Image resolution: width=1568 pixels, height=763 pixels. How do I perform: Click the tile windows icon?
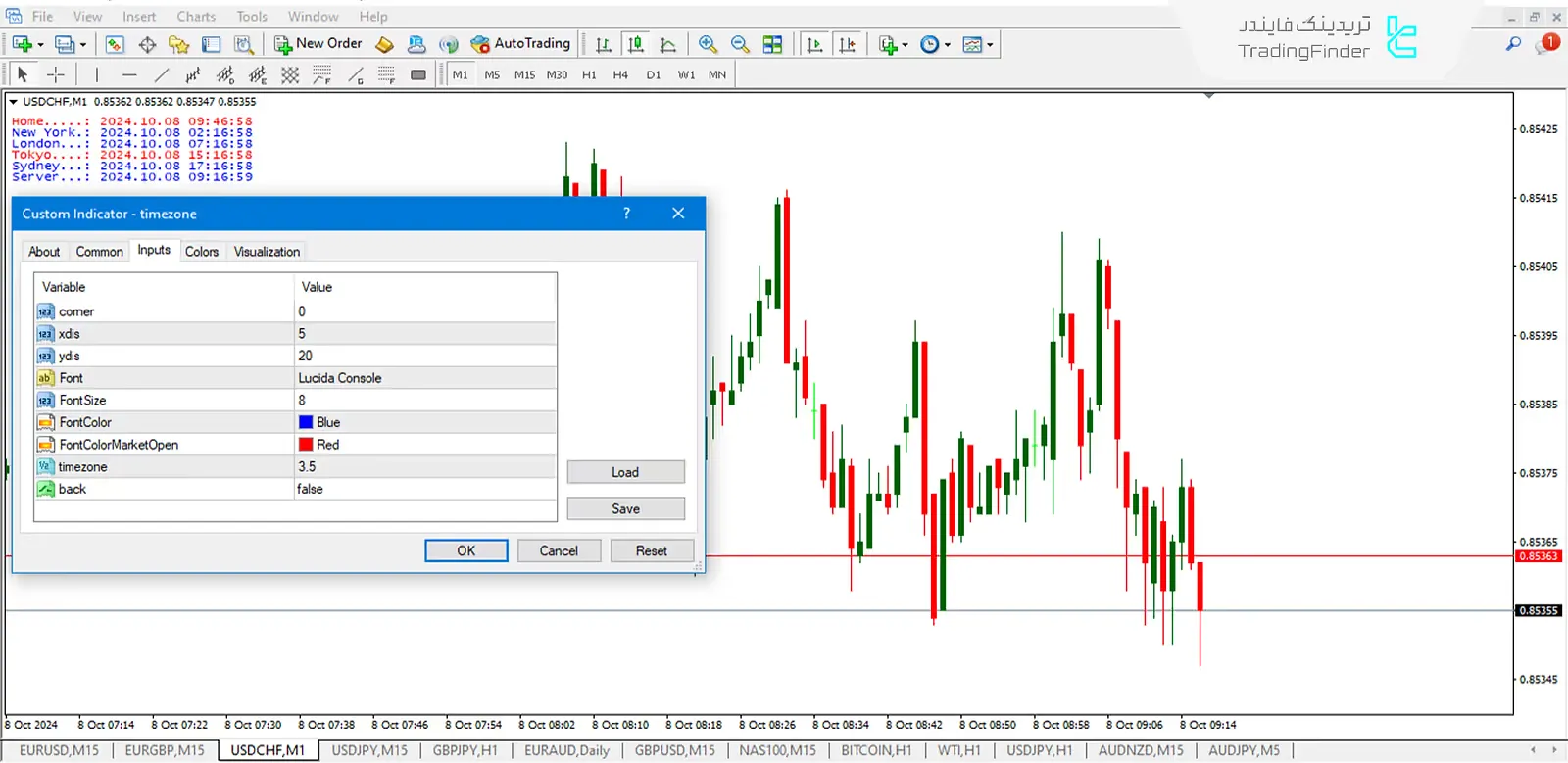(x=772, y=44)
